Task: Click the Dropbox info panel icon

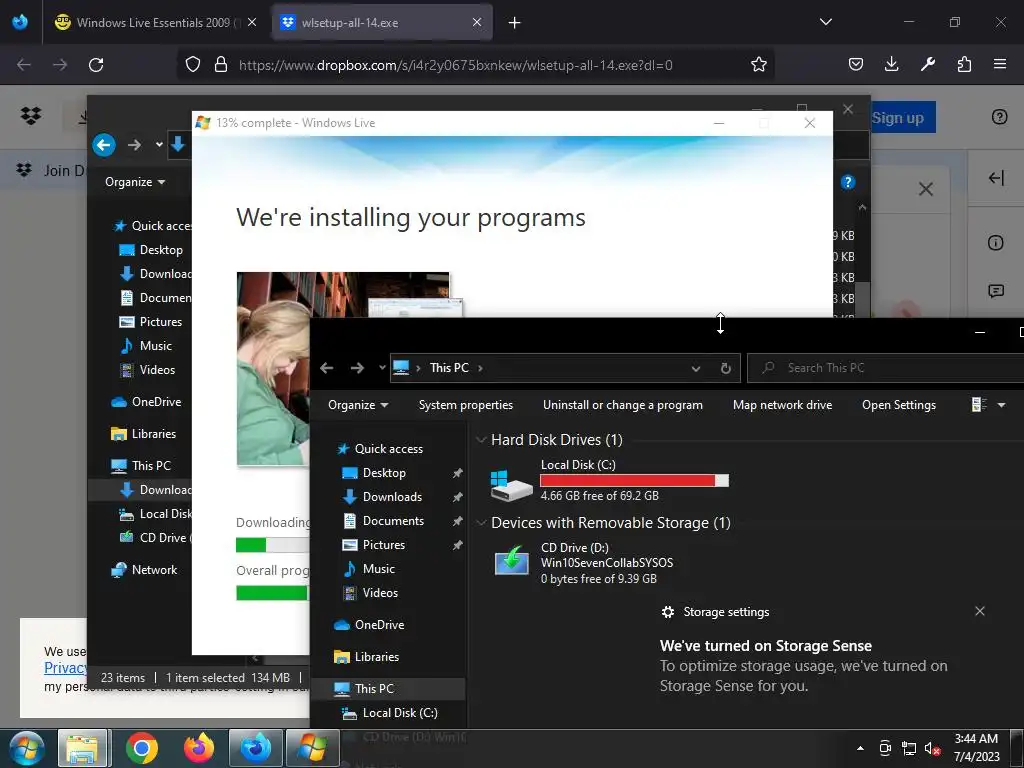Action: click(x=995, y=243)
